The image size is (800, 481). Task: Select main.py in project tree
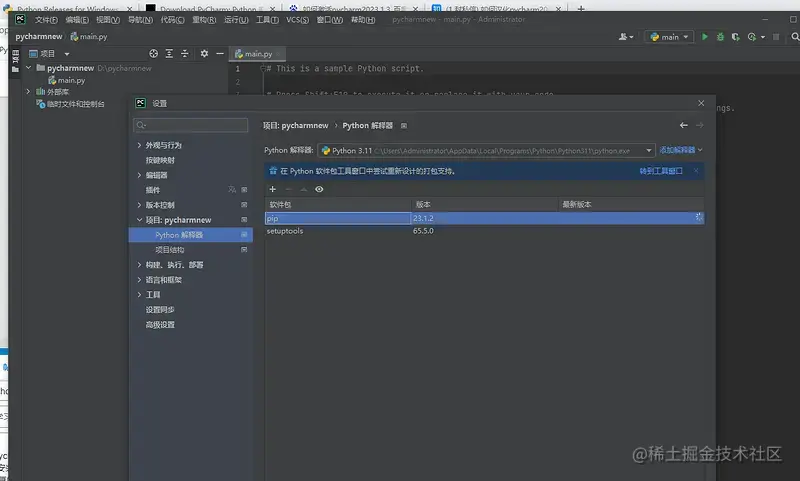click(x=66, y=80)
